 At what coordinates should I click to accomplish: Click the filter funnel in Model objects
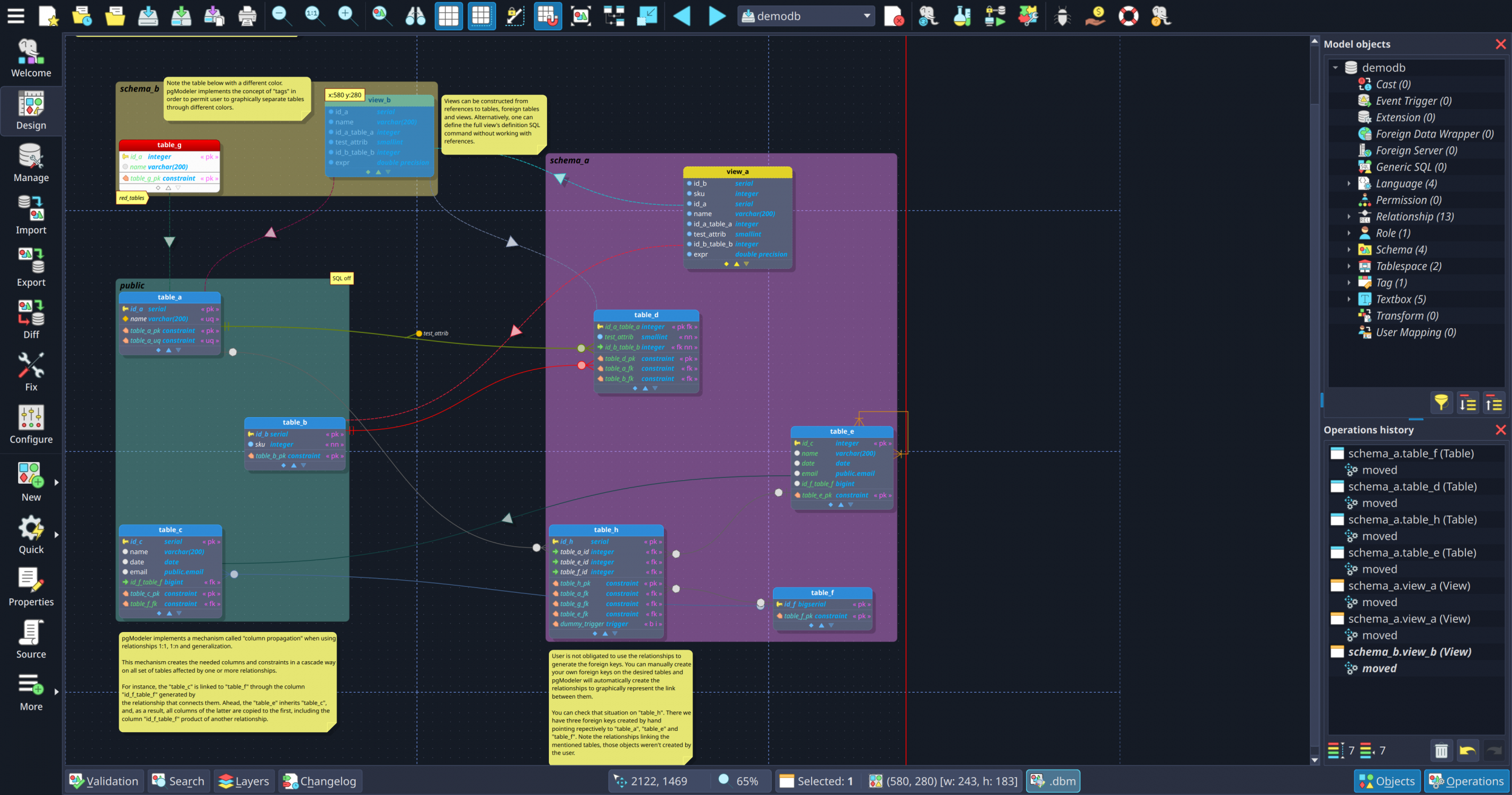tap(1441, 403)
